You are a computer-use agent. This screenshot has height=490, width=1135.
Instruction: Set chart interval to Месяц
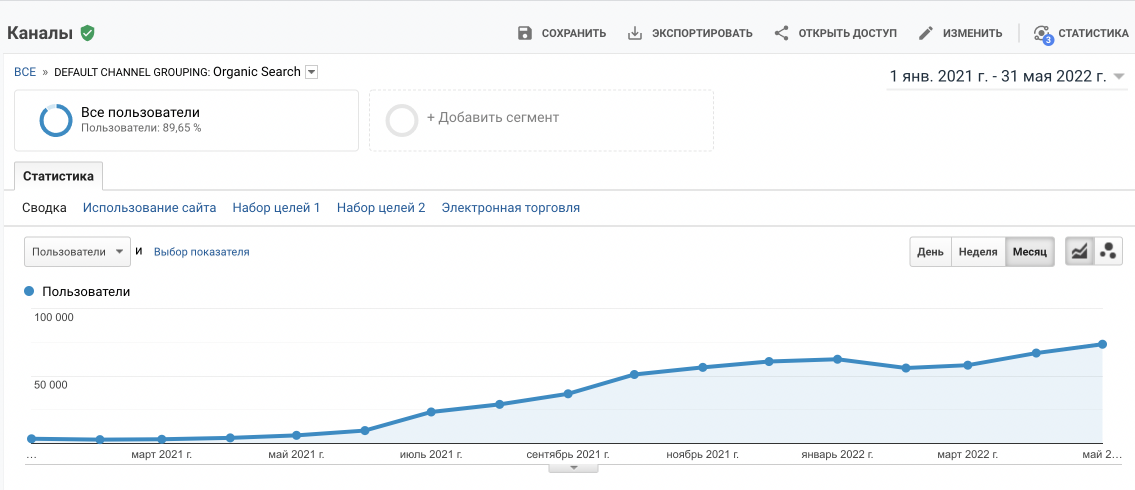[1029, 252]
